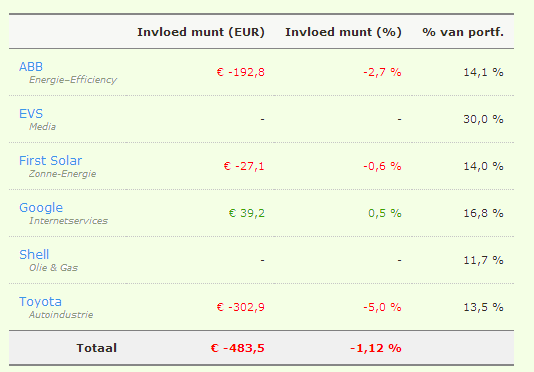Click the Invloed munt (EUR) column header
The width and height of the screenshot is (534, 372).
(201, 32)
